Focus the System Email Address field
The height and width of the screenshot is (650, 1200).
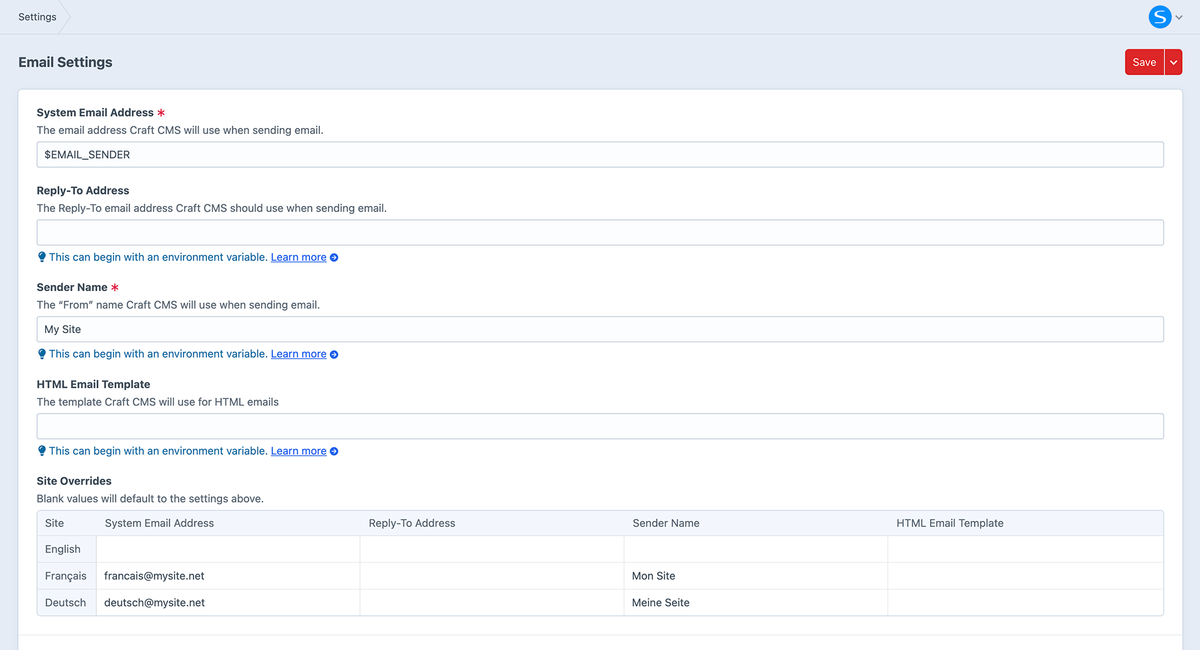coord(600,155)
